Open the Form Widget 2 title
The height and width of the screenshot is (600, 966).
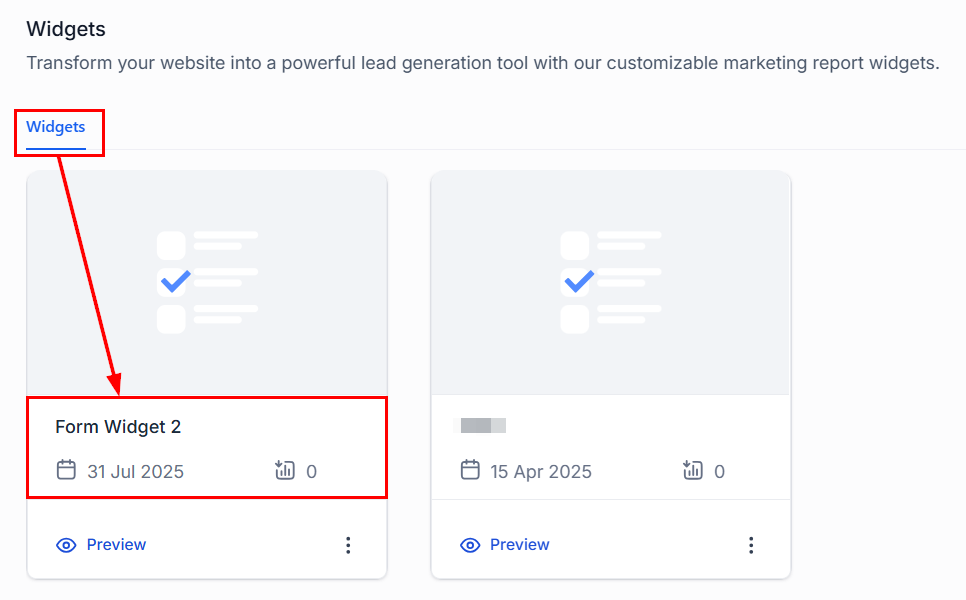coord(118,427)
